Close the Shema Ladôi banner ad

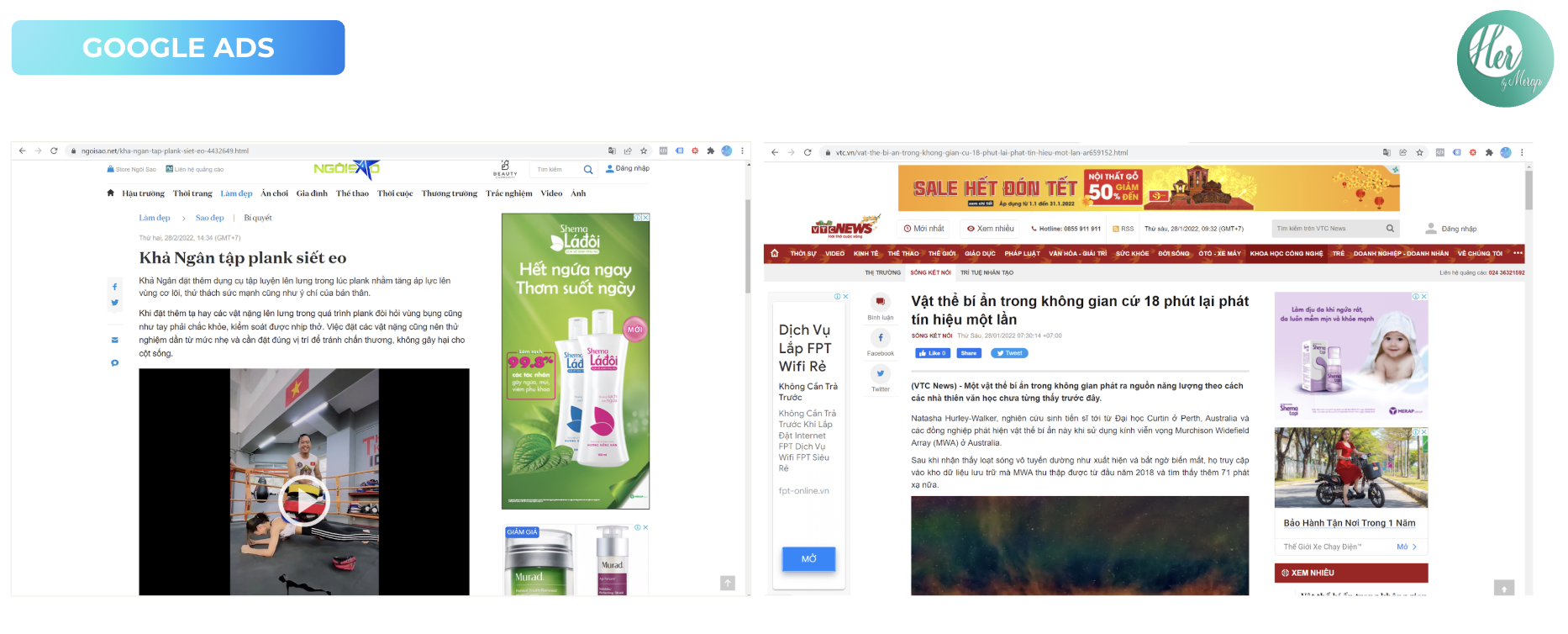(x=645, y=218)
